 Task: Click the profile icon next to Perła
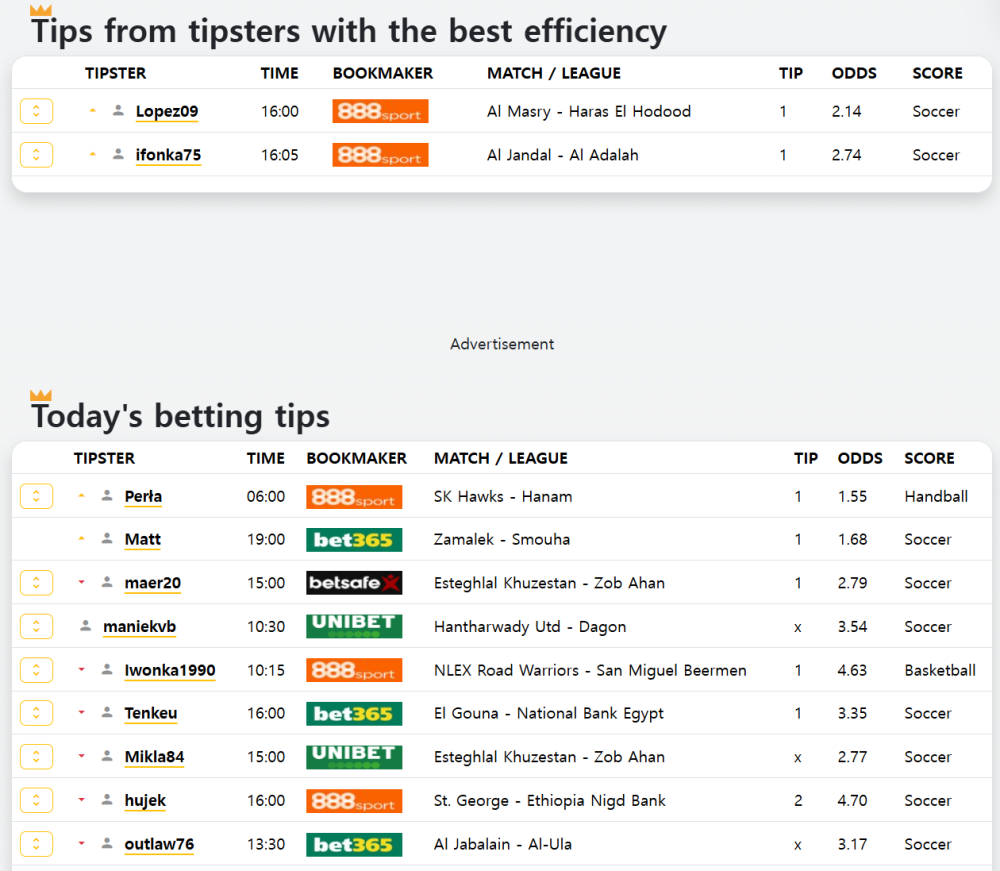point(107,495)
